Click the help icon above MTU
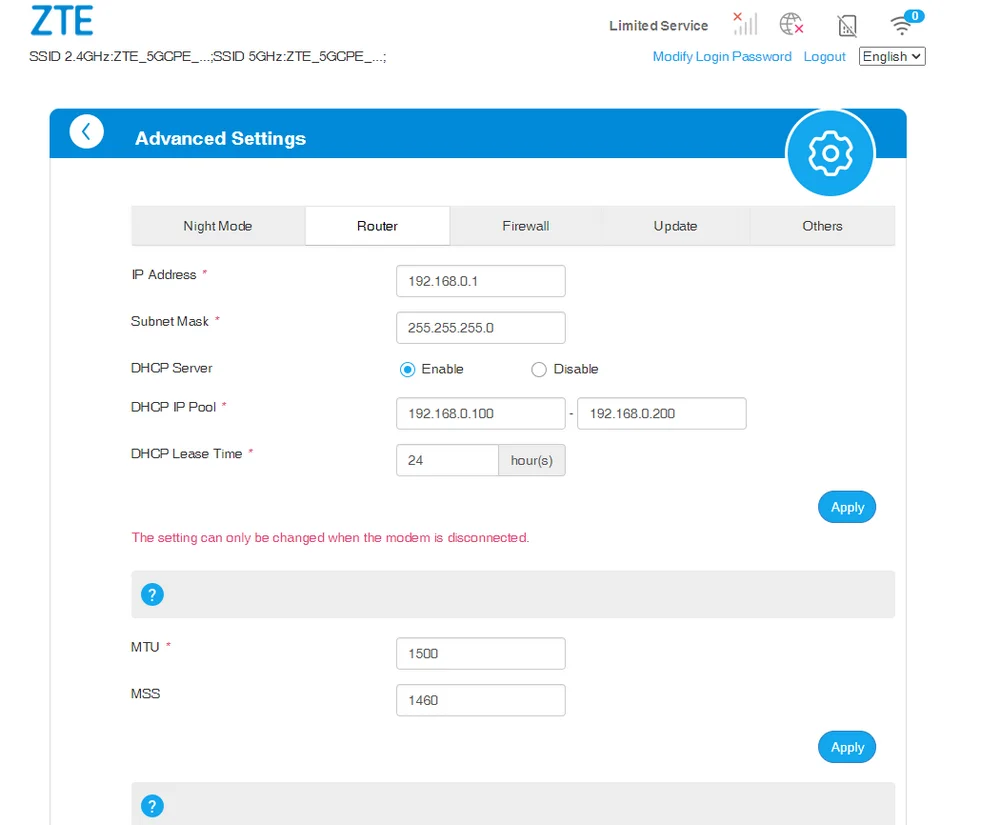Image resolution: width=1000 pixels, height=825 pixels. point(152,595)
